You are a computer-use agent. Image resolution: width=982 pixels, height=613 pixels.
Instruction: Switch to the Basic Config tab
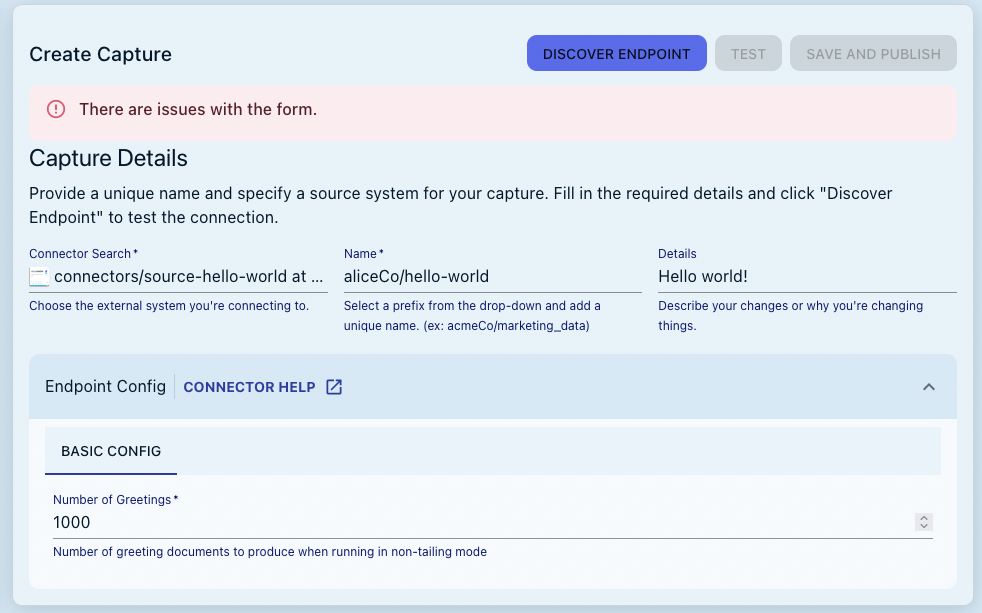pos(110,451)
